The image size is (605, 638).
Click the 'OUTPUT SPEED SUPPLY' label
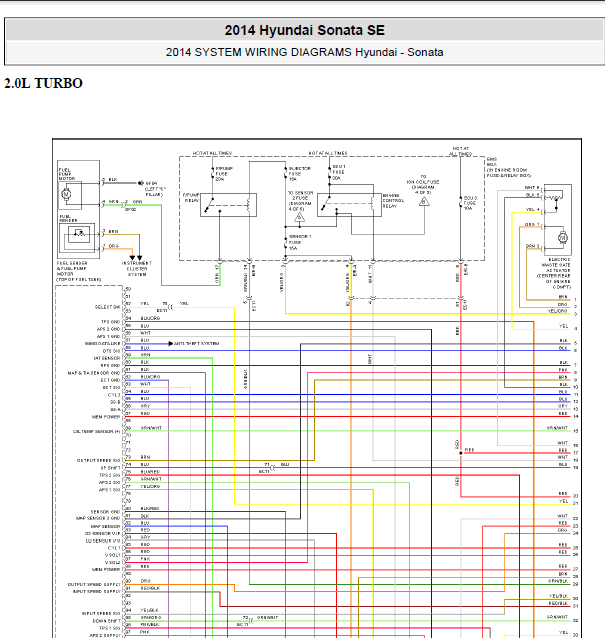coord(94,585)
